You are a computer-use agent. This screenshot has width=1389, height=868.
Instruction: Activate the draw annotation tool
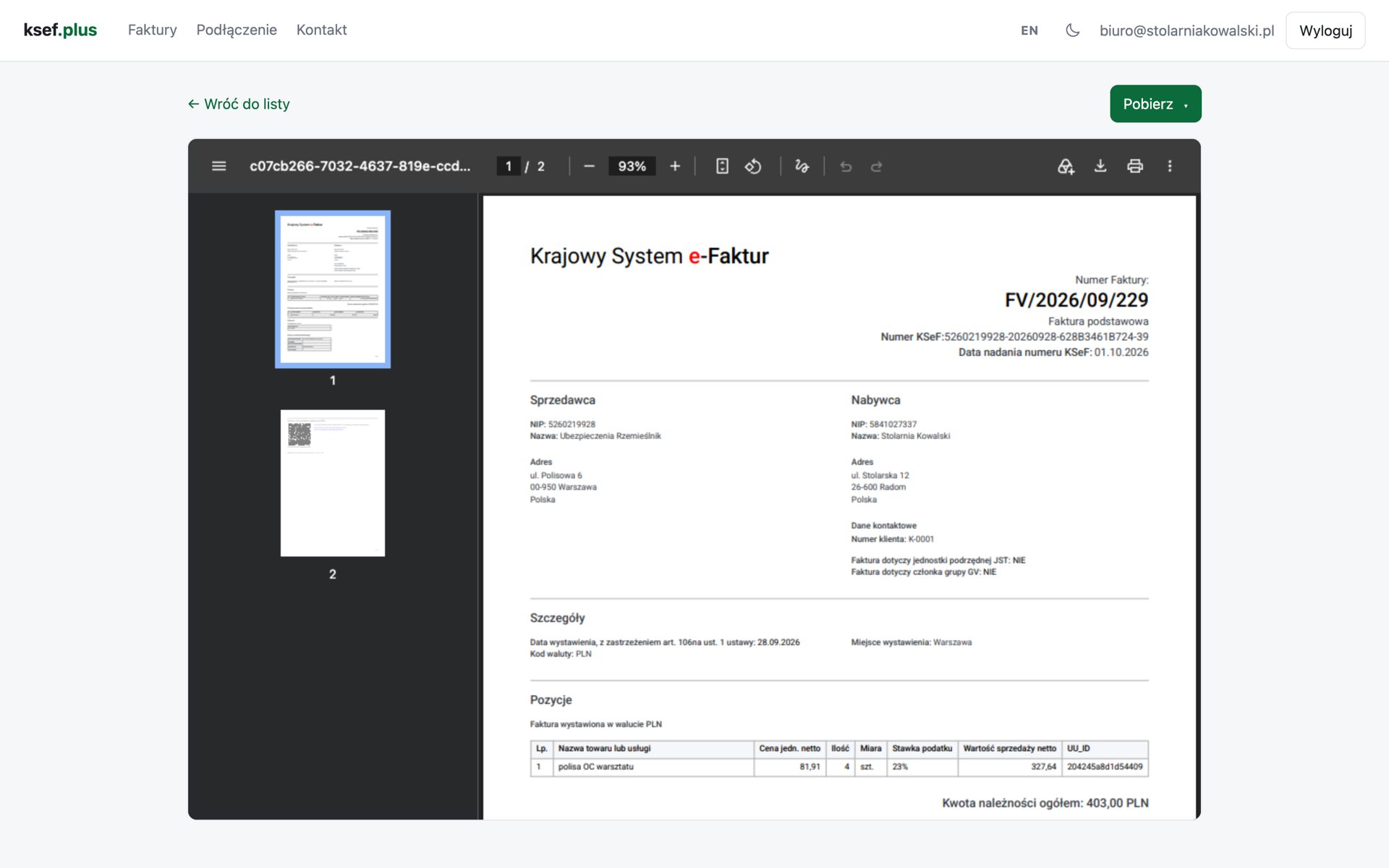(x=802, y=166)
